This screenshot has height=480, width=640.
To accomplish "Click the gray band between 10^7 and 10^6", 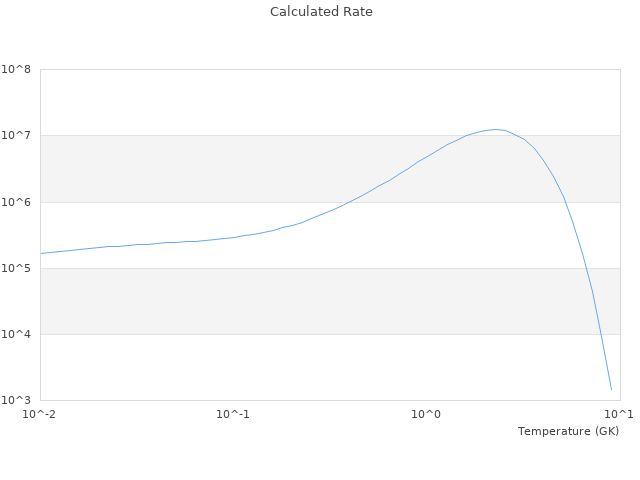I will 200,169.
